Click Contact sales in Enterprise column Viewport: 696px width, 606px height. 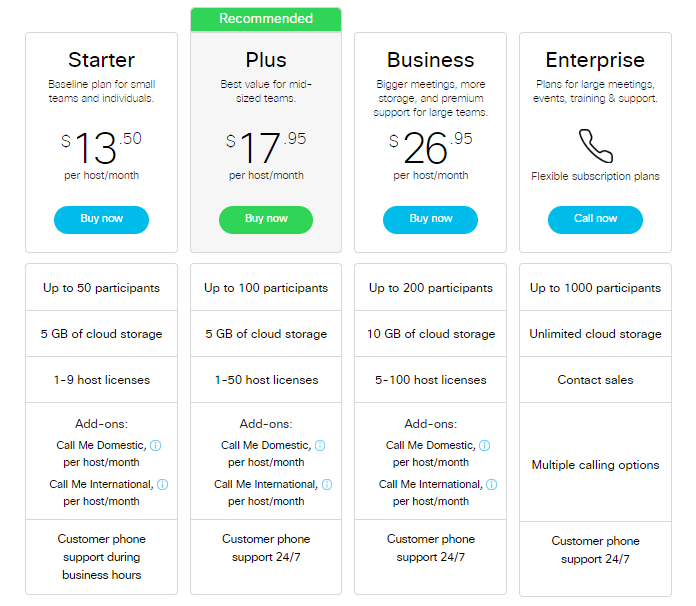tap(595, 380)
